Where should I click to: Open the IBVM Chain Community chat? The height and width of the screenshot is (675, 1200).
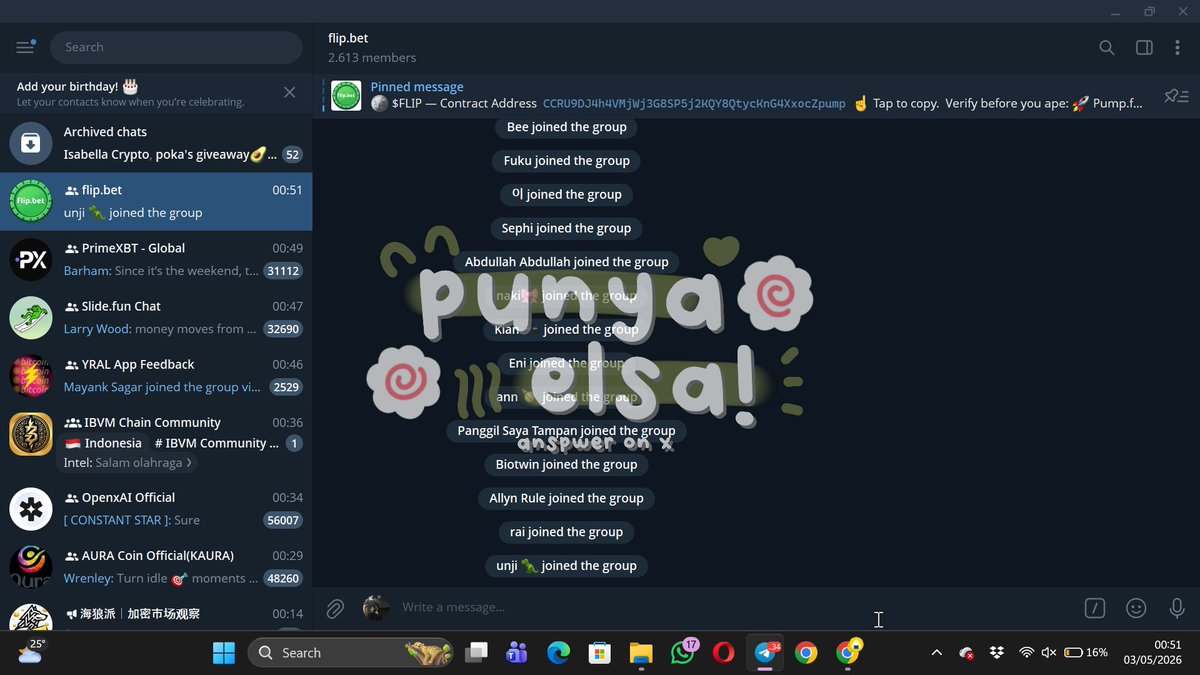coord(156,442)
